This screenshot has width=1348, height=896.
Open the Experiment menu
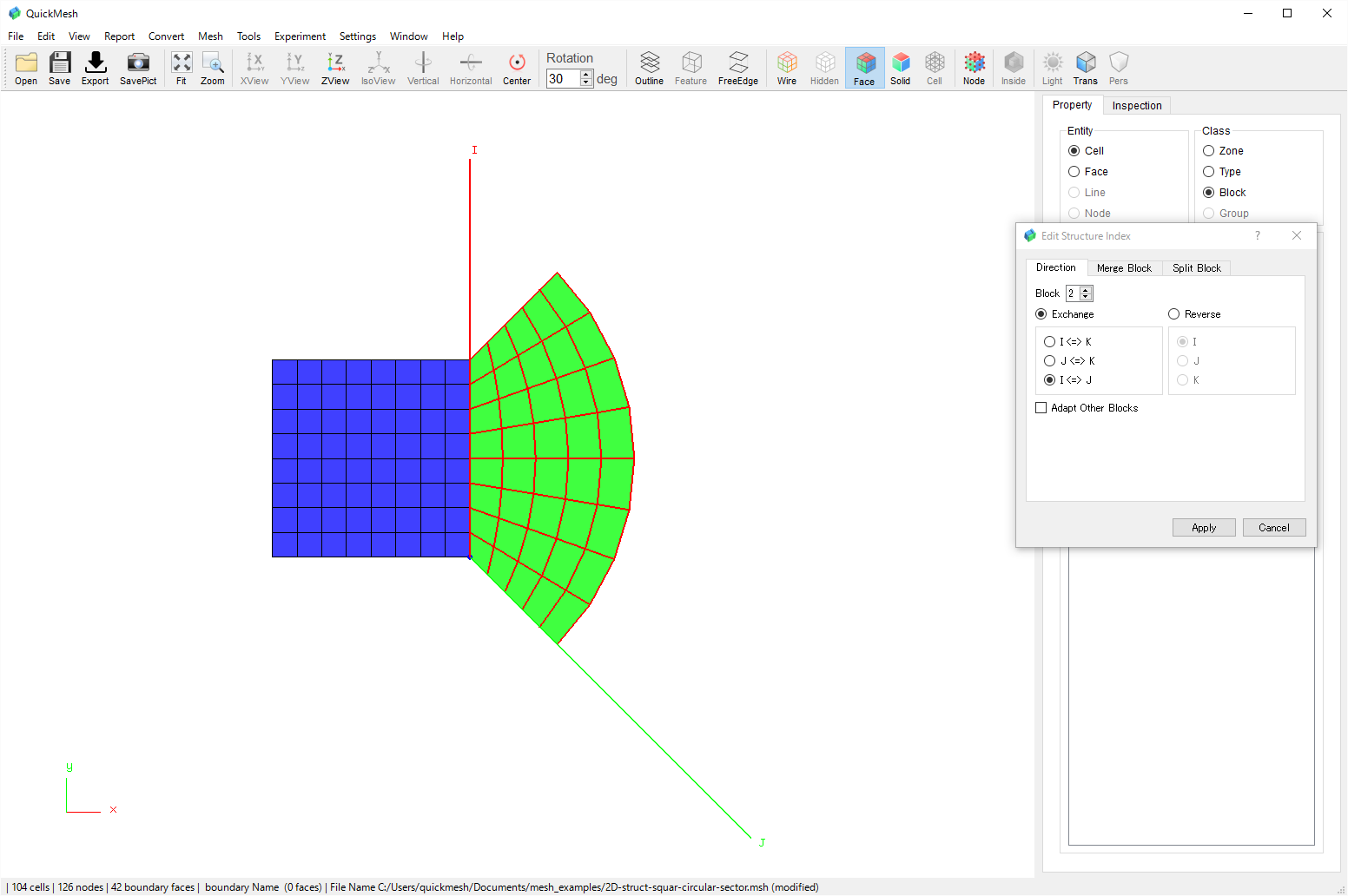click(x=300, y=36)
